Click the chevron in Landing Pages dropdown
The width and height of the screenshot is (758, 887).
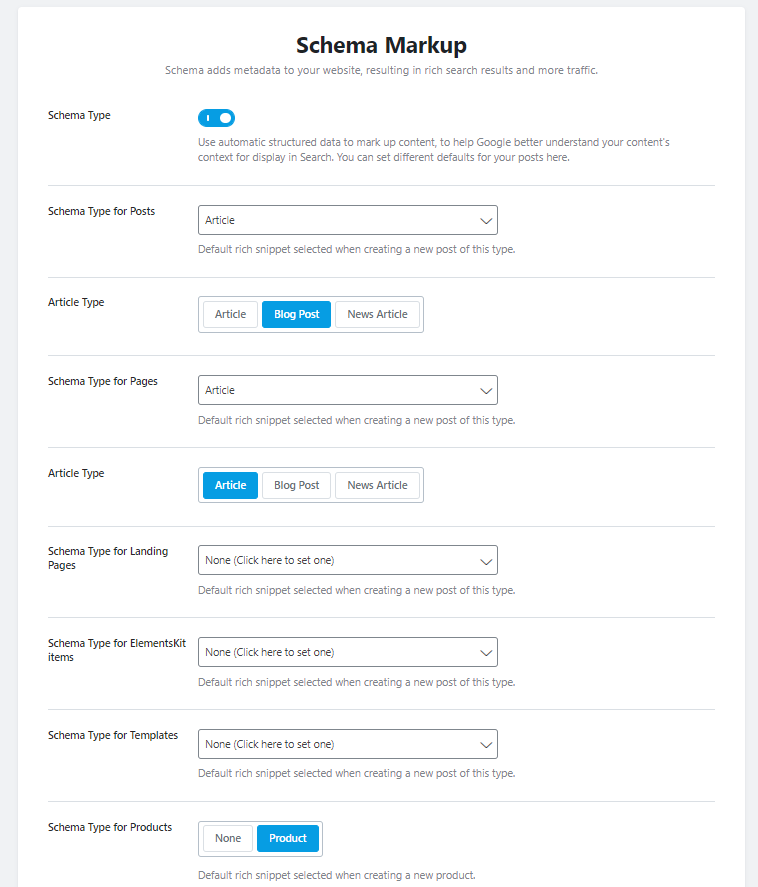pos(486,560)
